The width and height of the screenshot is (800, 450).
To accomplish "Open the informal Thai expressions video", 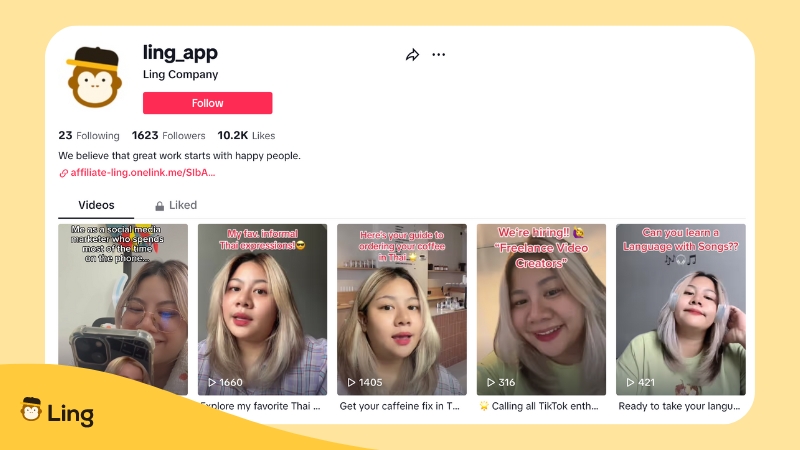I will click(x=262, y=309).
